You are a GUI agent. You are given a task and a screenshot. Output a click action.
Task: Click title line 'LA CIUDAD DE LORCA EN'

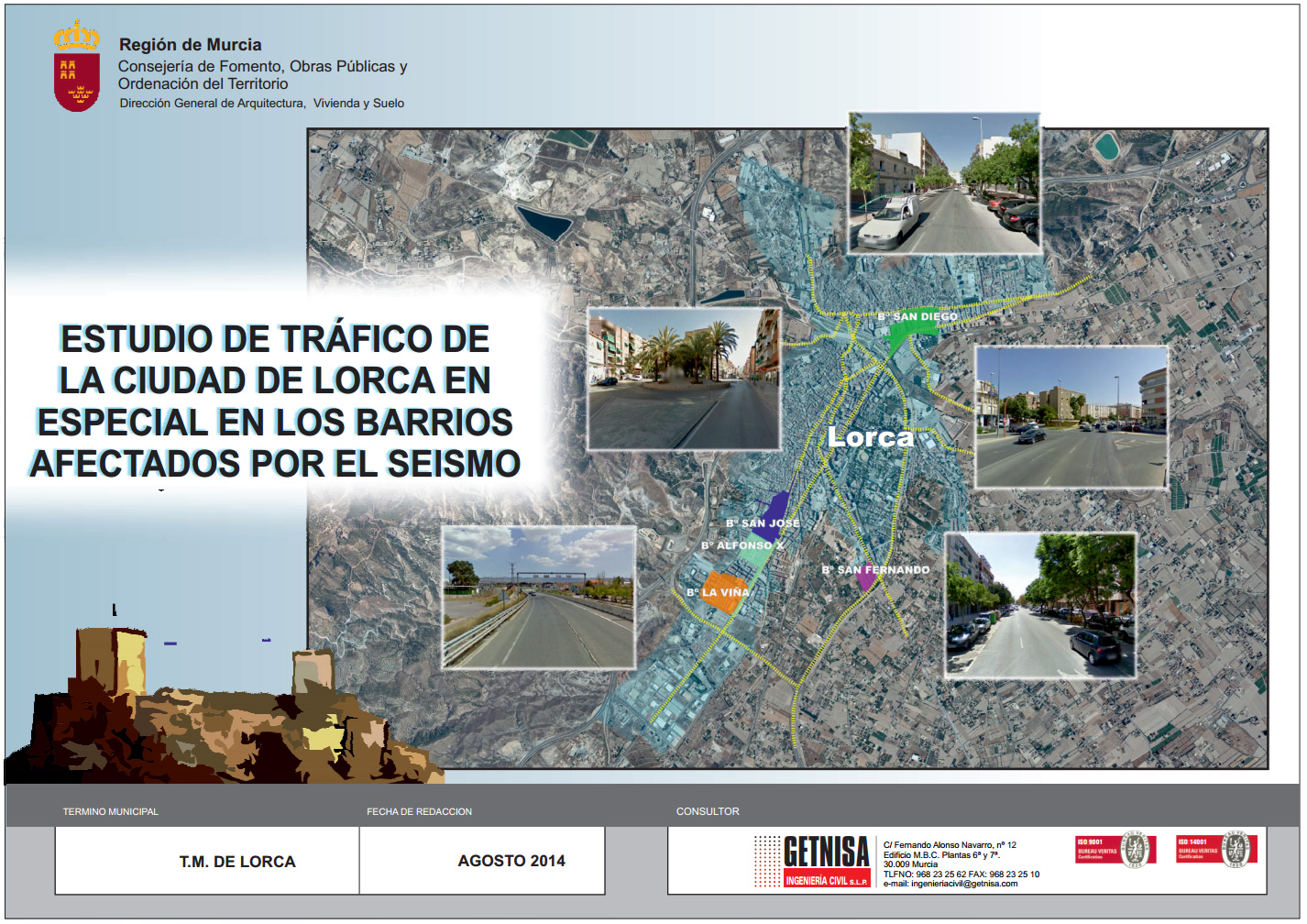coord(274,380)
